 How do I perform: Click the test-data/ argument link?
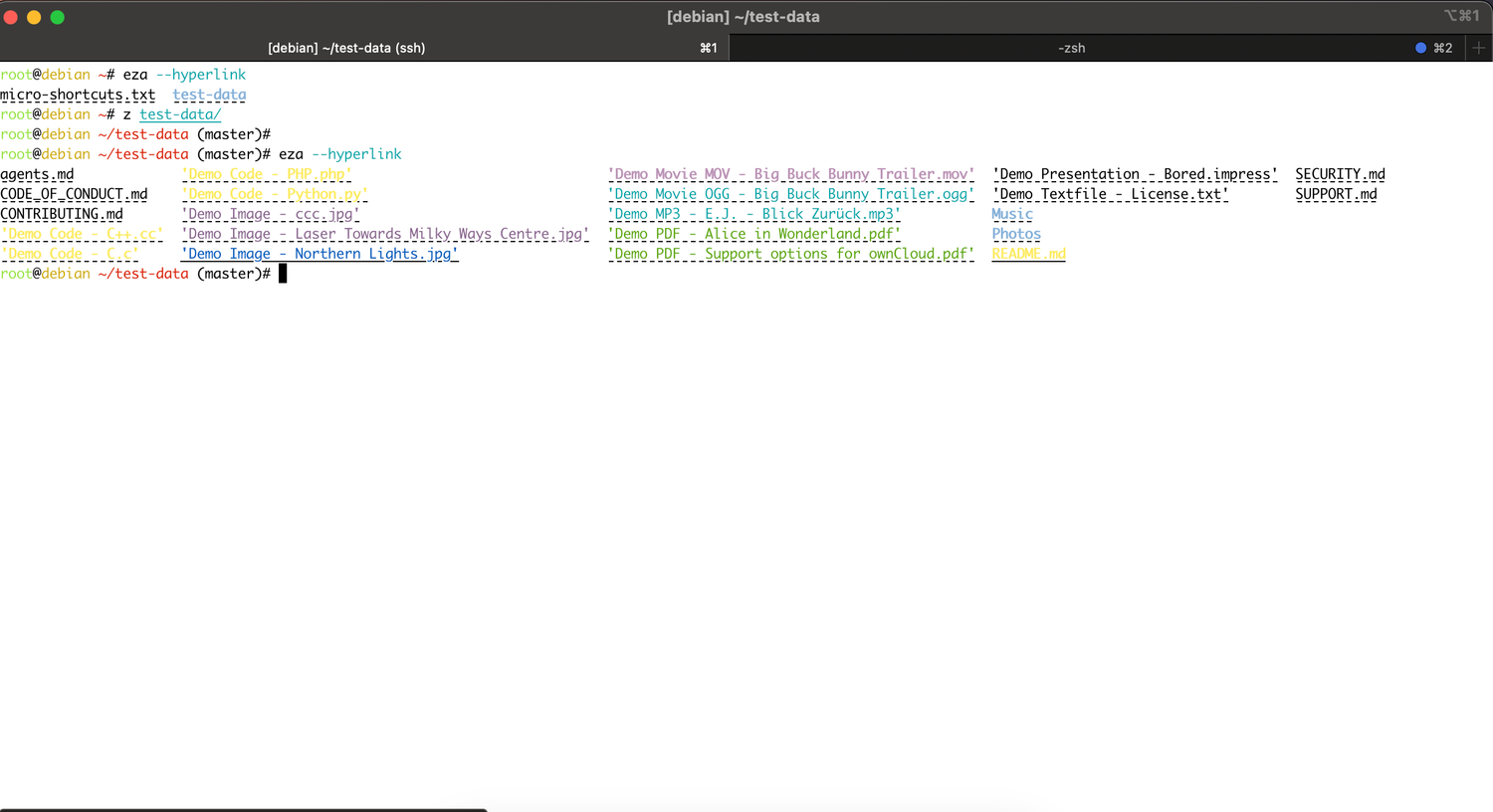180,114
